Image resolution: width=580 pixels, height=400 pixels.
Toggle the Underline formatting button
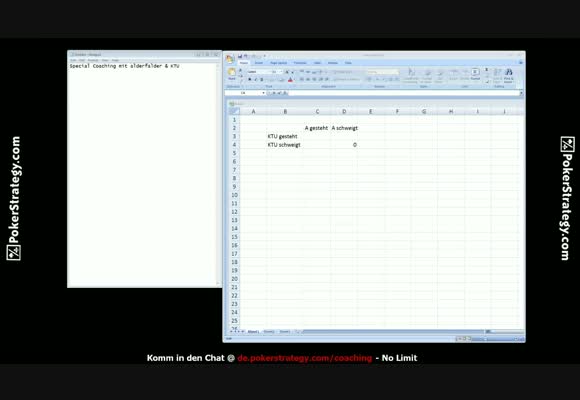click(x=262, y=79)
